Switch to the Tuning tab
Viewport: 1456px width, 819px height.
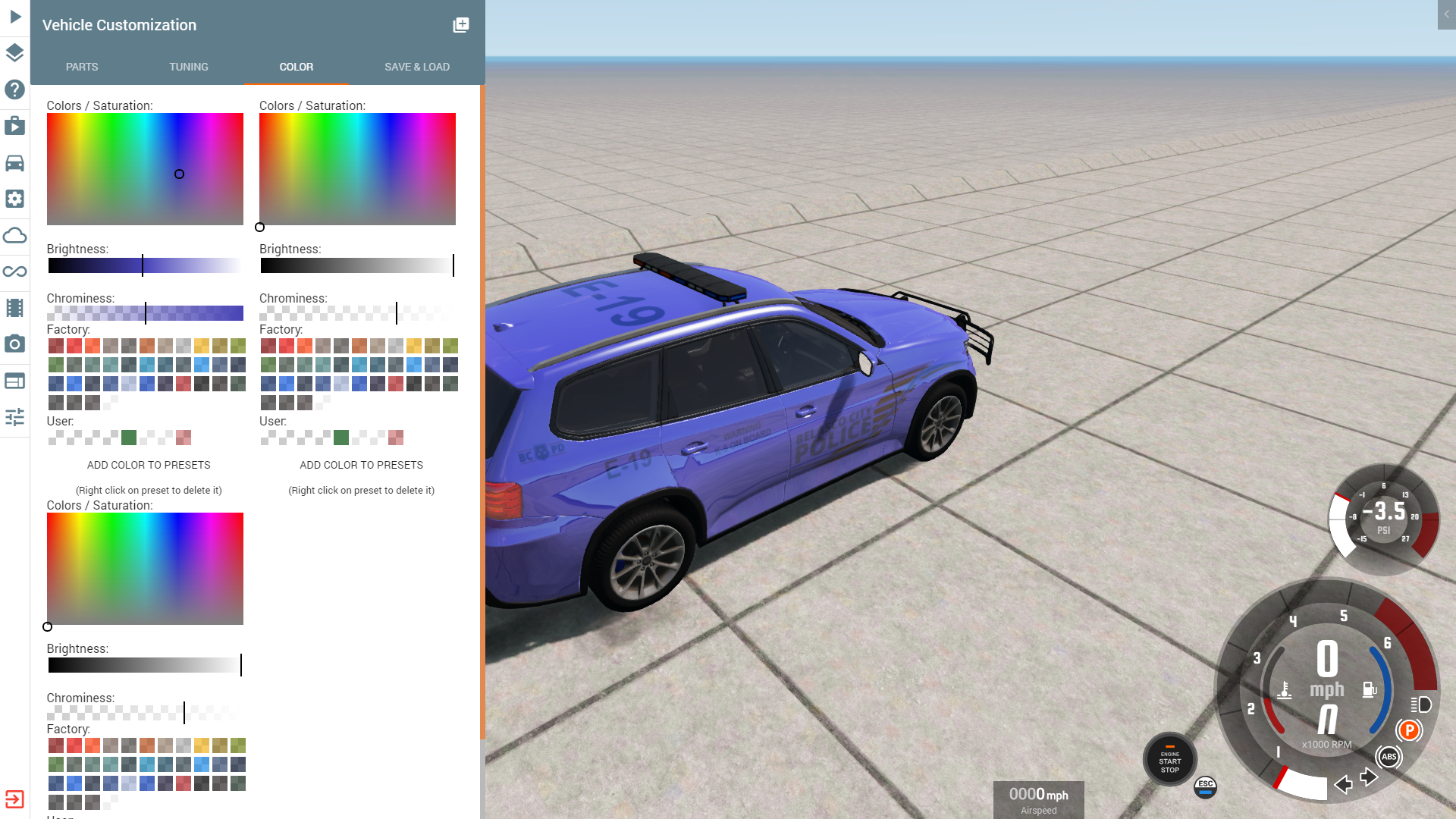189,67
